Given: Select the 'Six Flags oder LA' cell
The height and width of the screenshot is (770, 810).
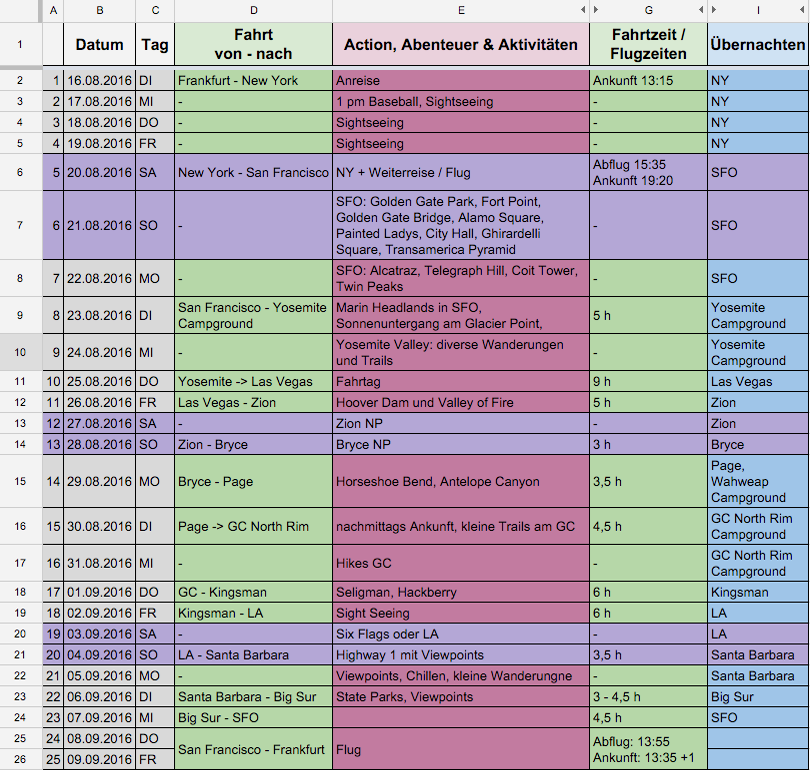Looking at the screenshot, I should [461, 634].
